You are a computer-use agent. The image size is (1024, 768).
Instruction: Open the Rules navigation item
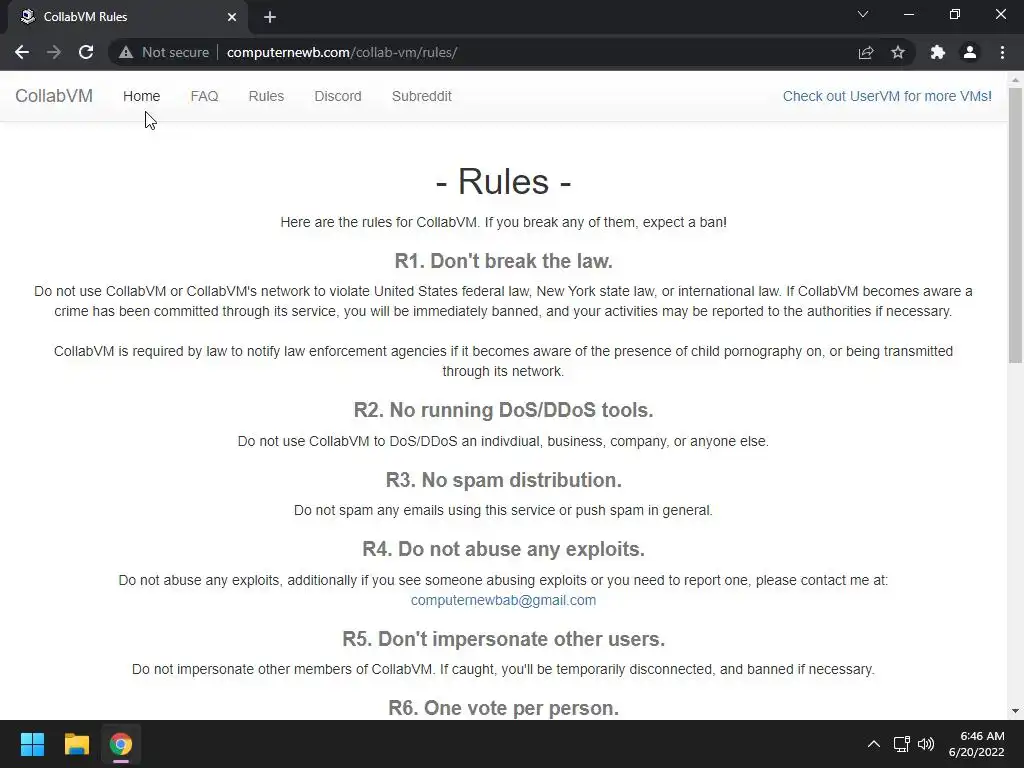click(266, 96)
